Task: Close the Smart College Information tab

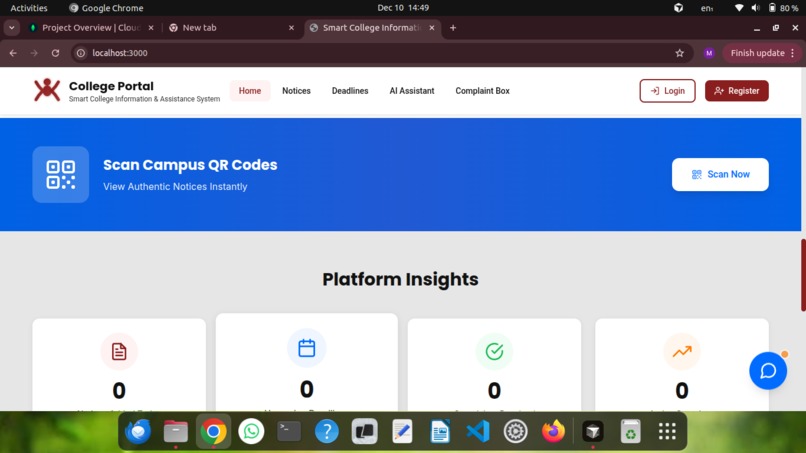Action: (432, 28)
